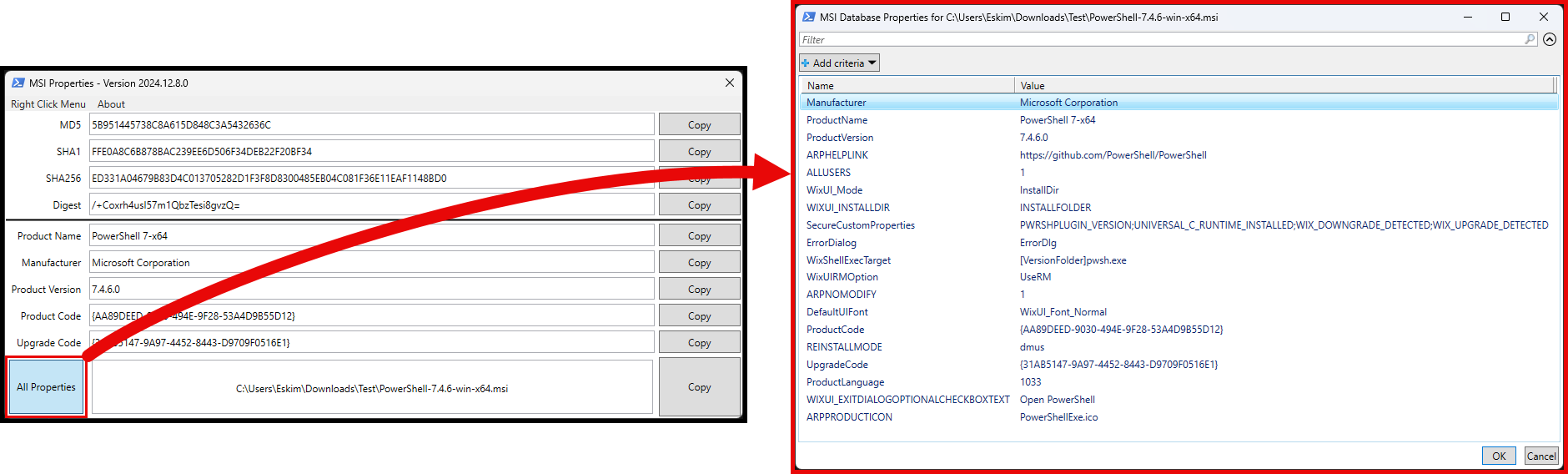Select the ProductLanguage property row
1568x474 pixels.
pos(1179,381)
